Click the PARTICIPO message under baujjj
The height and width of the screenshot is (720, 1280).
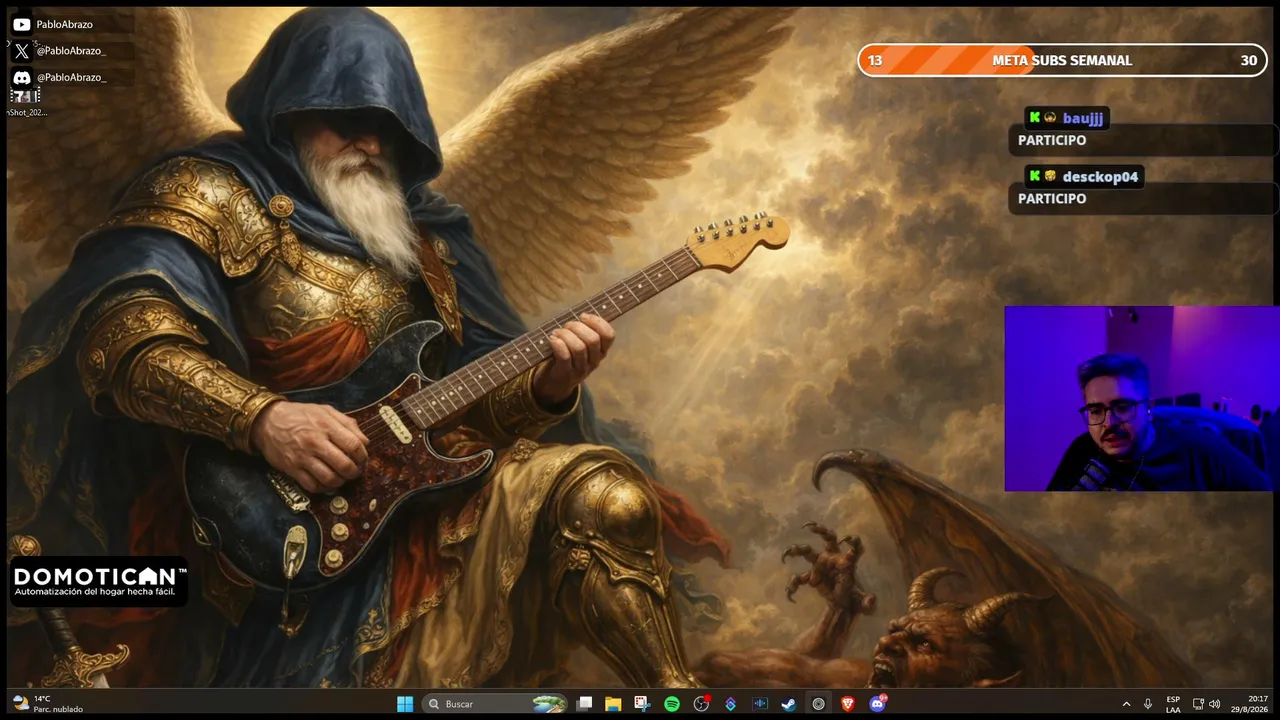[x=1052, y=140]
